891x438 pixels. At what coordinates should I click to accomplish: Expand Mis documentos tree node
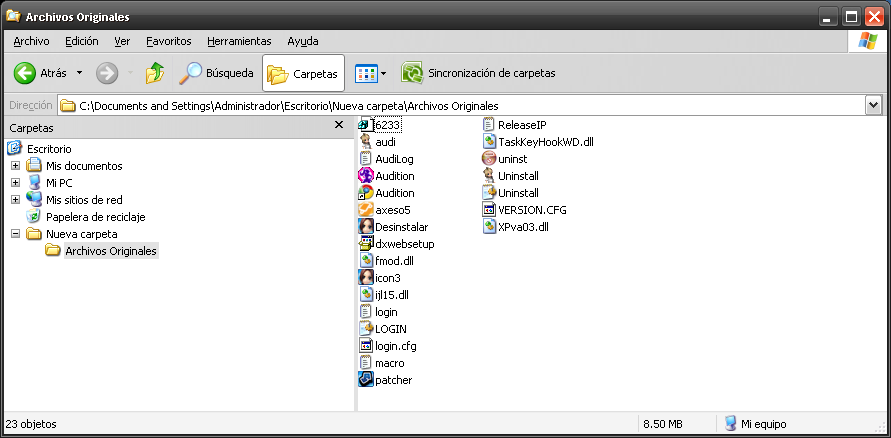click(x=15, y=166)
